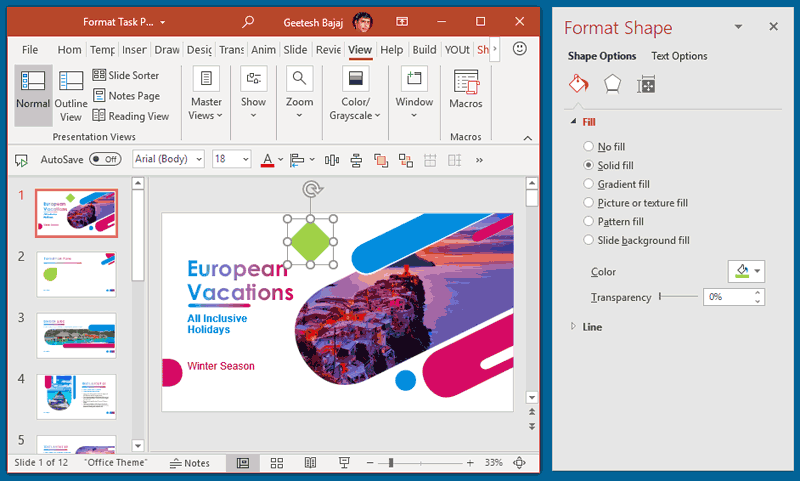Click Reading View icon in status bar

pos(310,463)
